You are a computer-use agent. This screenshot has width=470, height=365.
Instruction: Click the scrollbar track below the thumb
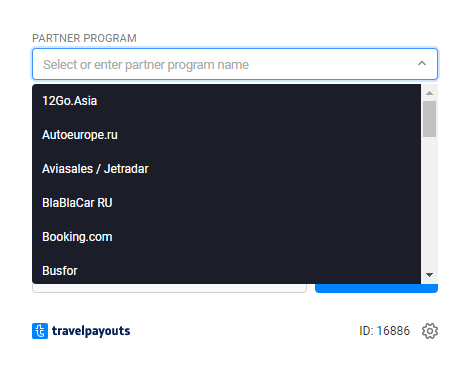[429, 203]
